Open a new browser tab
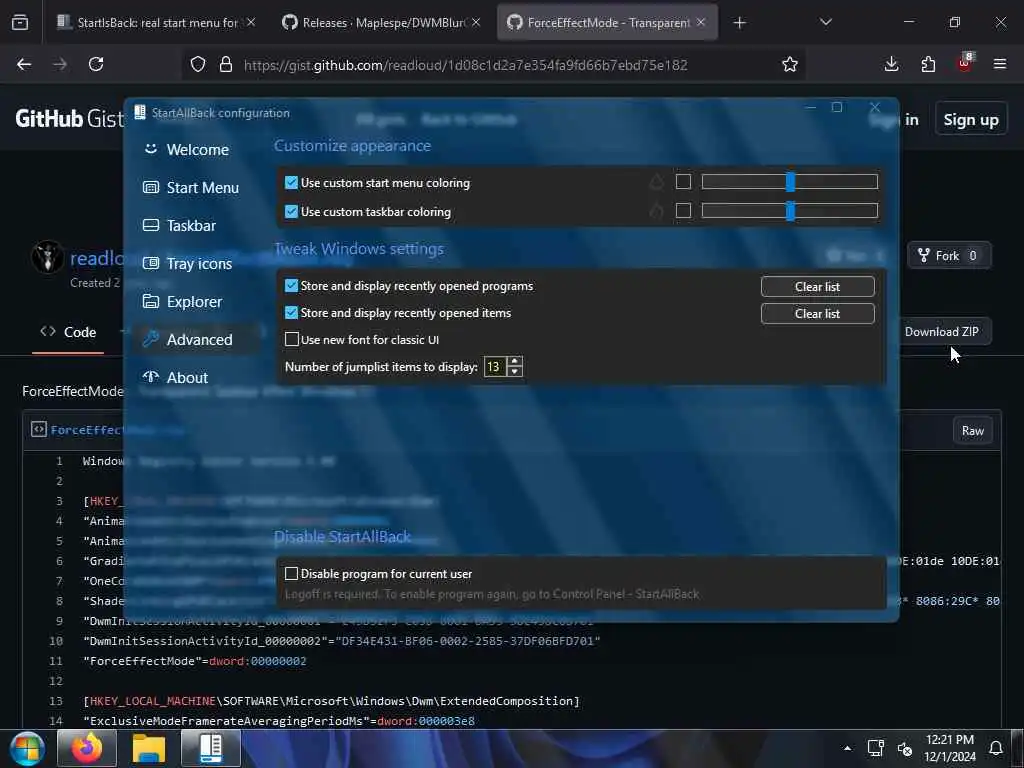The height and width of the screenshot is (768, 1024). [739, 23]
